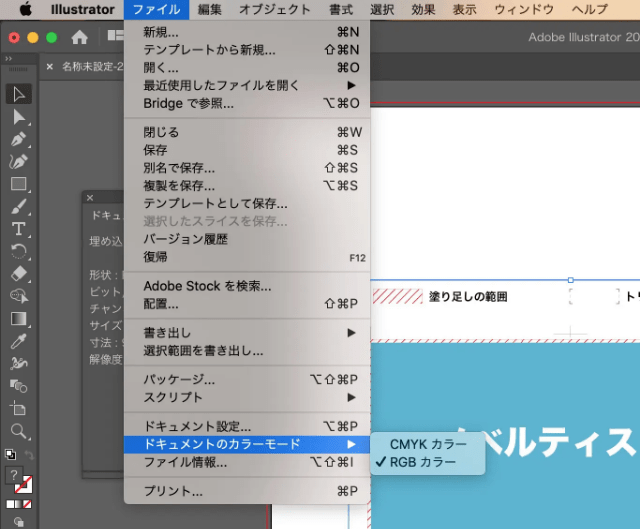Select the Pen tool
This screenshot has width=640, height=529.
tap(18, 139)
